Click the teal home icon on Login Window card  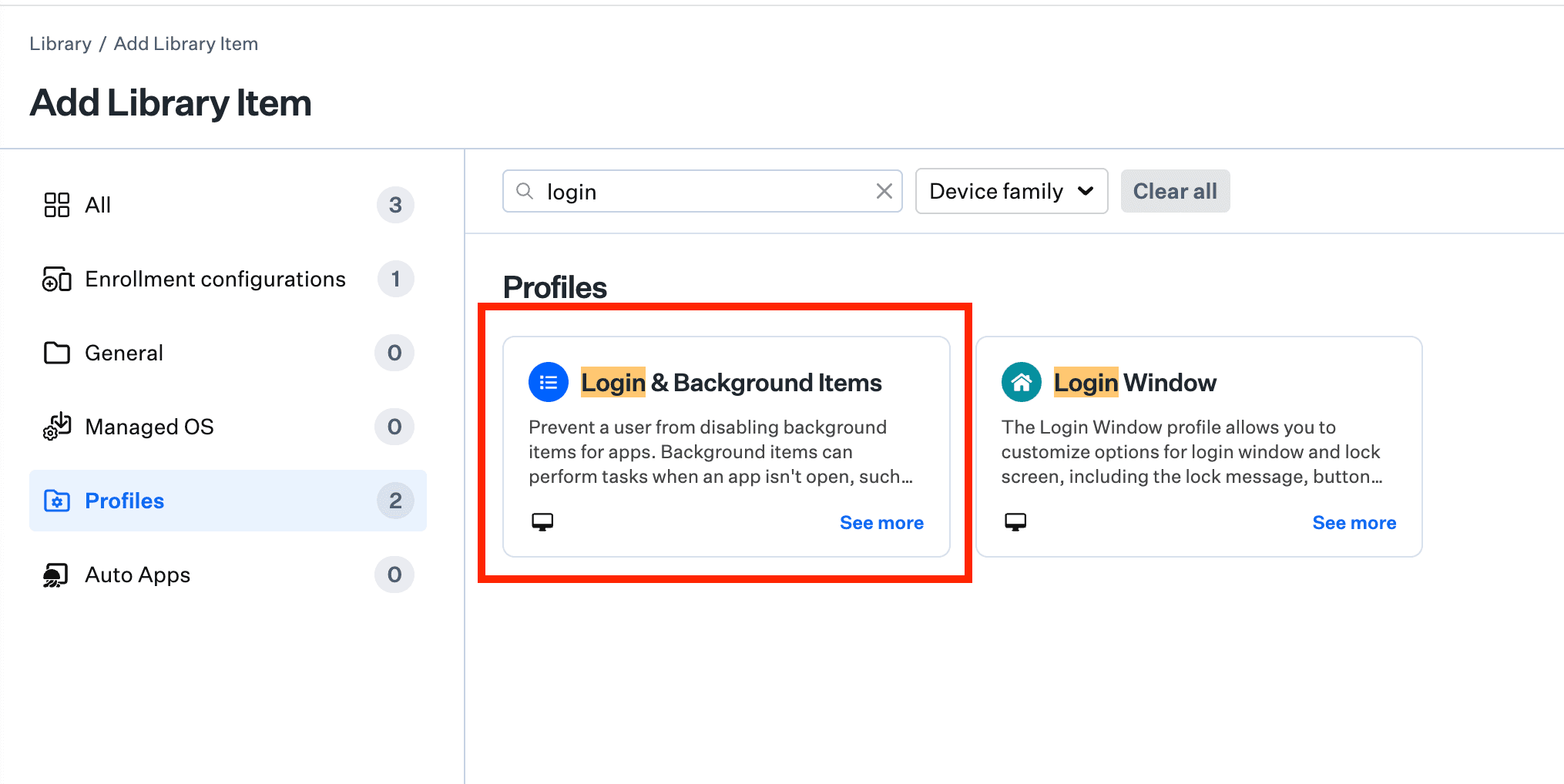[1020, 382]
